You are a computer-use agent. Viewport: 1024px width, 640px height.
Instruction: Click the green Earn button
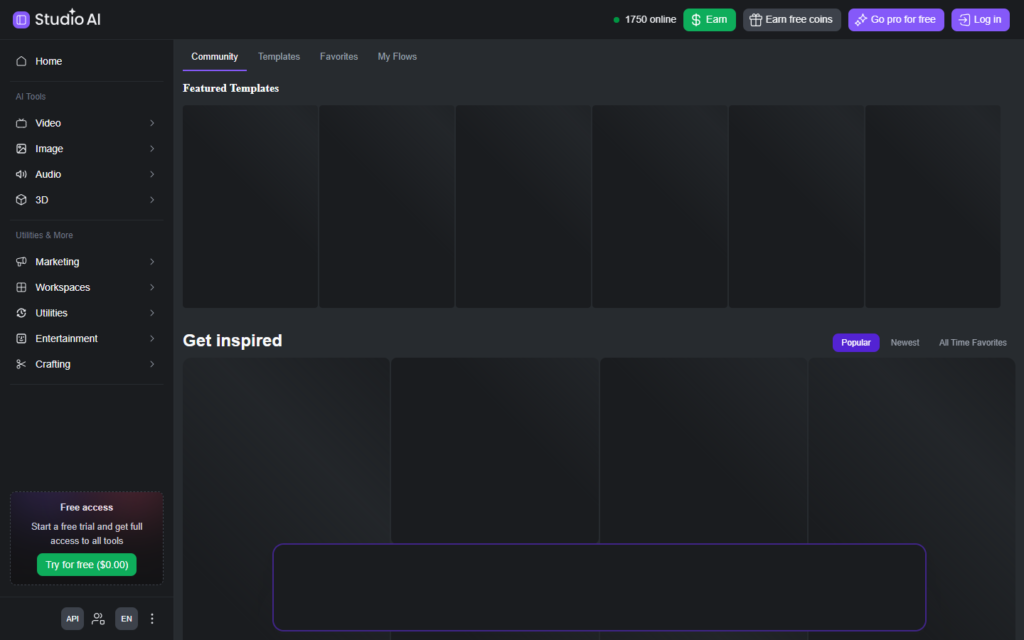709,20
